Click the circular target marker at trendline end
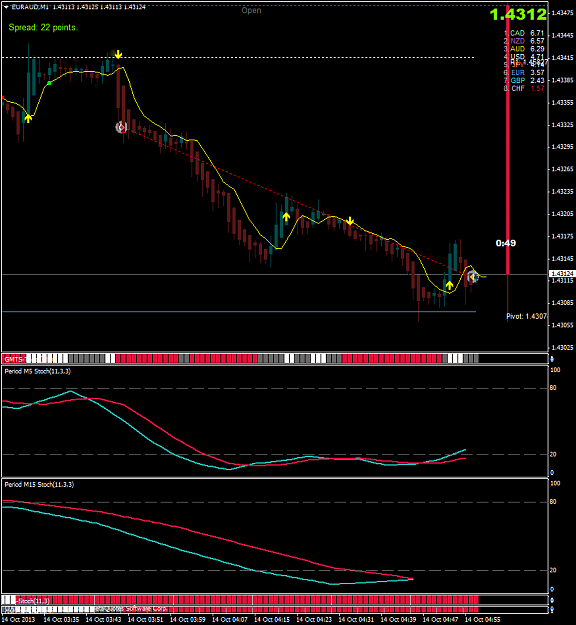The image size is (576, 625). coord(472,277)
